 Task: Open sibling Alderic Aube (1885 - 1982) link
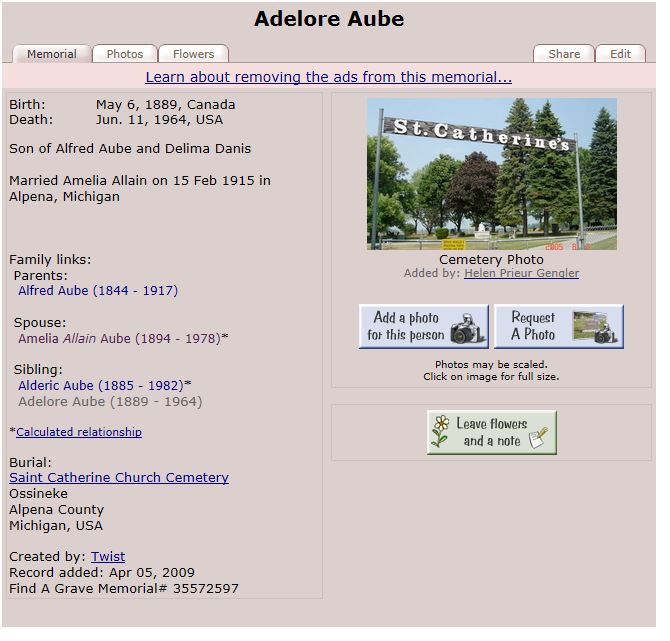pyautogui.click(x=103, y=385)
